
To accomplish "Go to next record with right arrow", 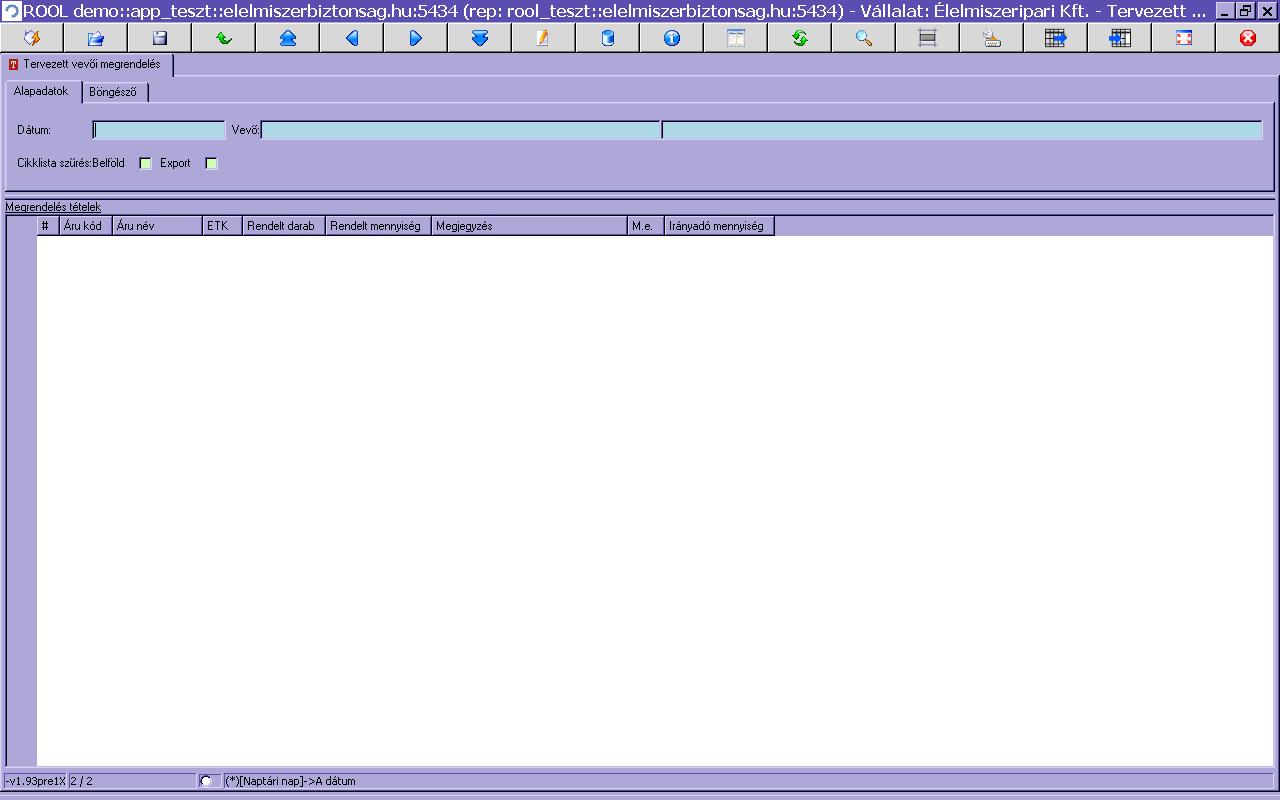I will [416, 38].
